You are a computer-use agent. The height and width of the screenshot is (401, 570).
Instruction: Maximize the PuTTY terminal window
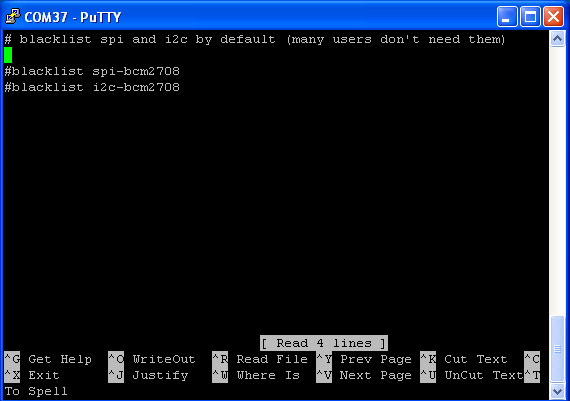(x=530, y=17)
